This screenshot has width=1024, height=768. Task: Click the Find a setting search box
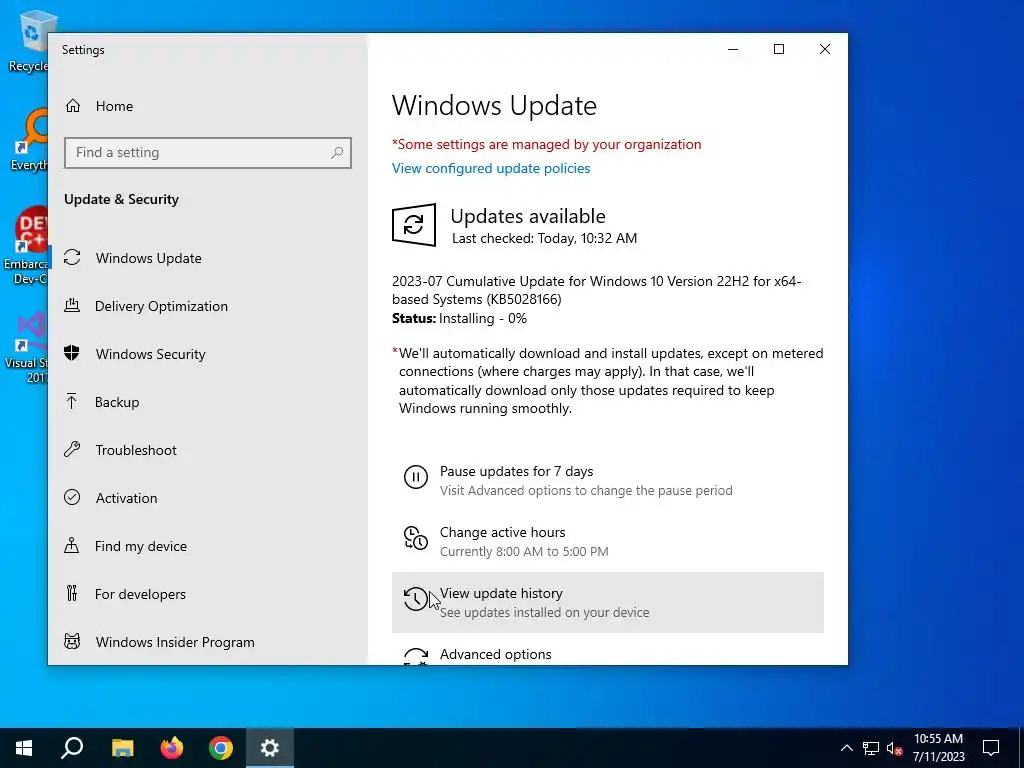[x=208, y=153]
